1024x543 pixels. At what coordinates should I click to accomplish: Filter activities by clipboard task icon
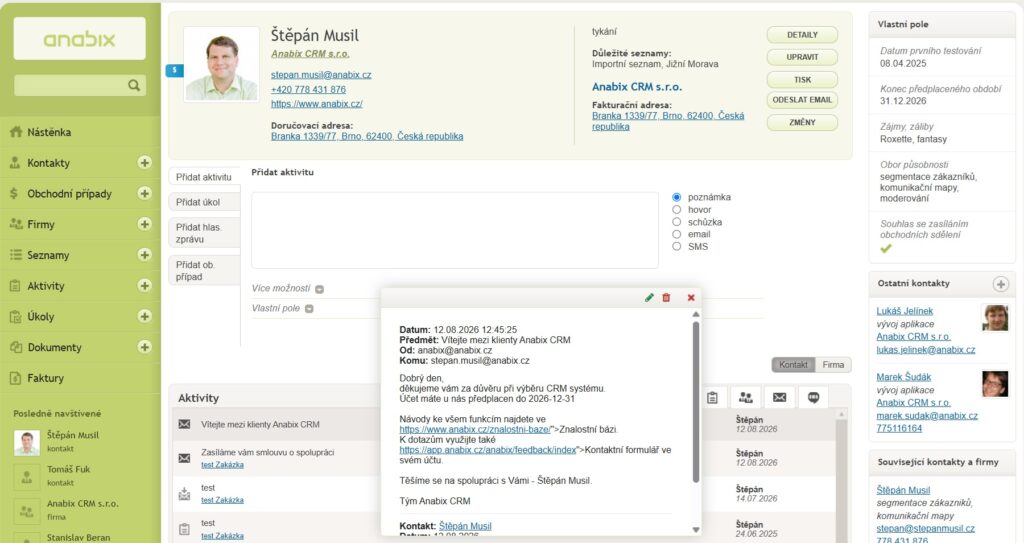[712, 397]
